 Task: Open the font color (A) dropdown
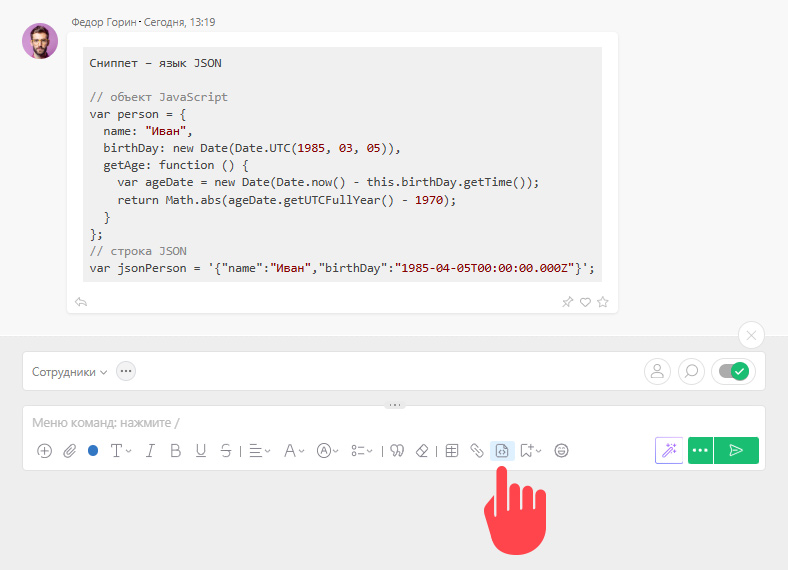(294, 451)
